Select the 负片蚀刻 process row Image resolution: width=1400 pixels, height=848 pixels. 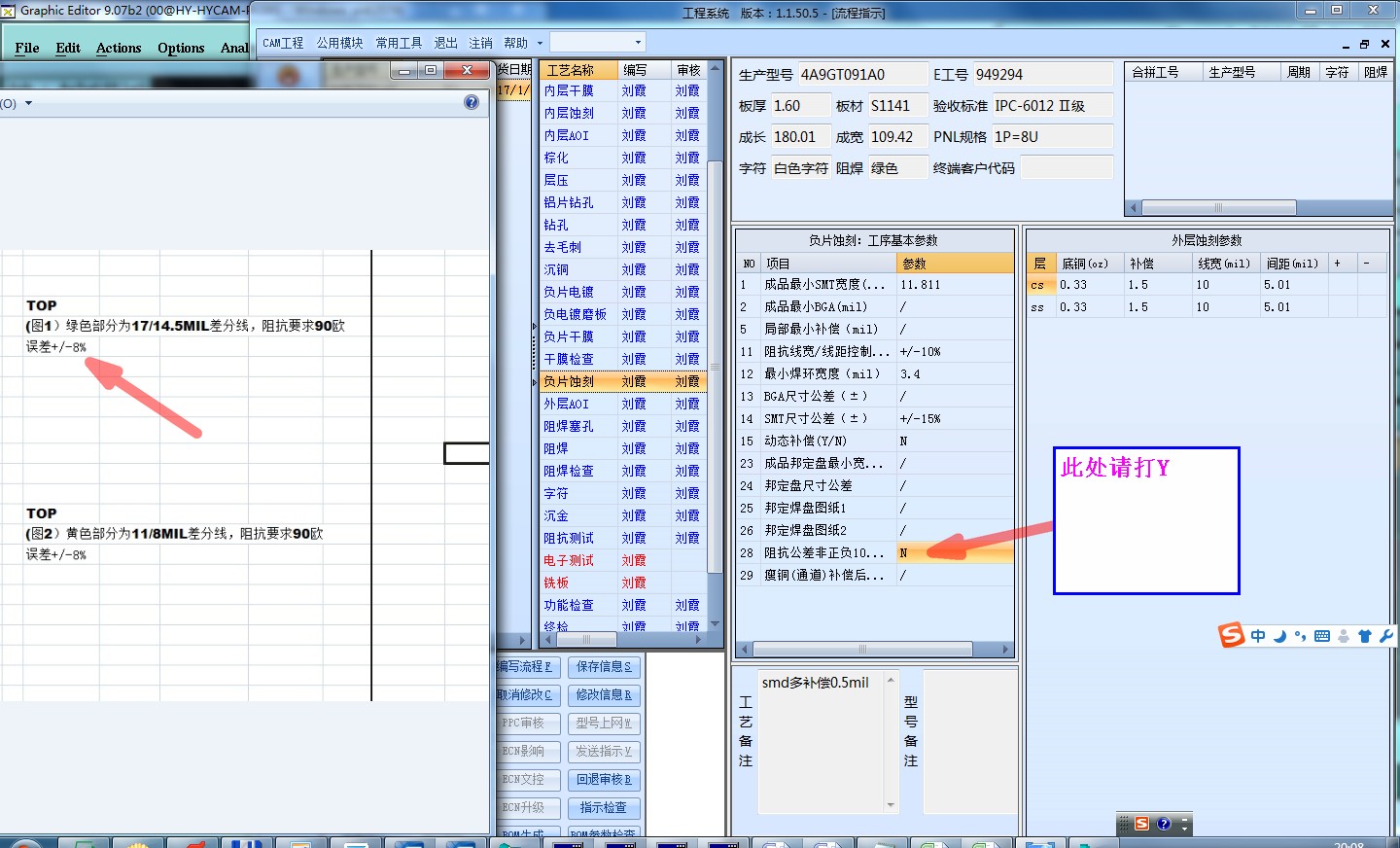coord(622,381)
